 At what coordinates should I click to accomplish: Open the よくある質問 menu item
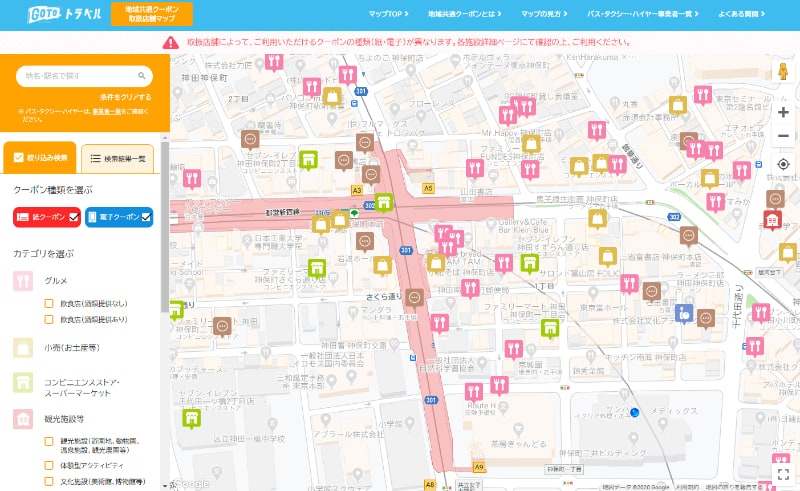tap(741, 14)
